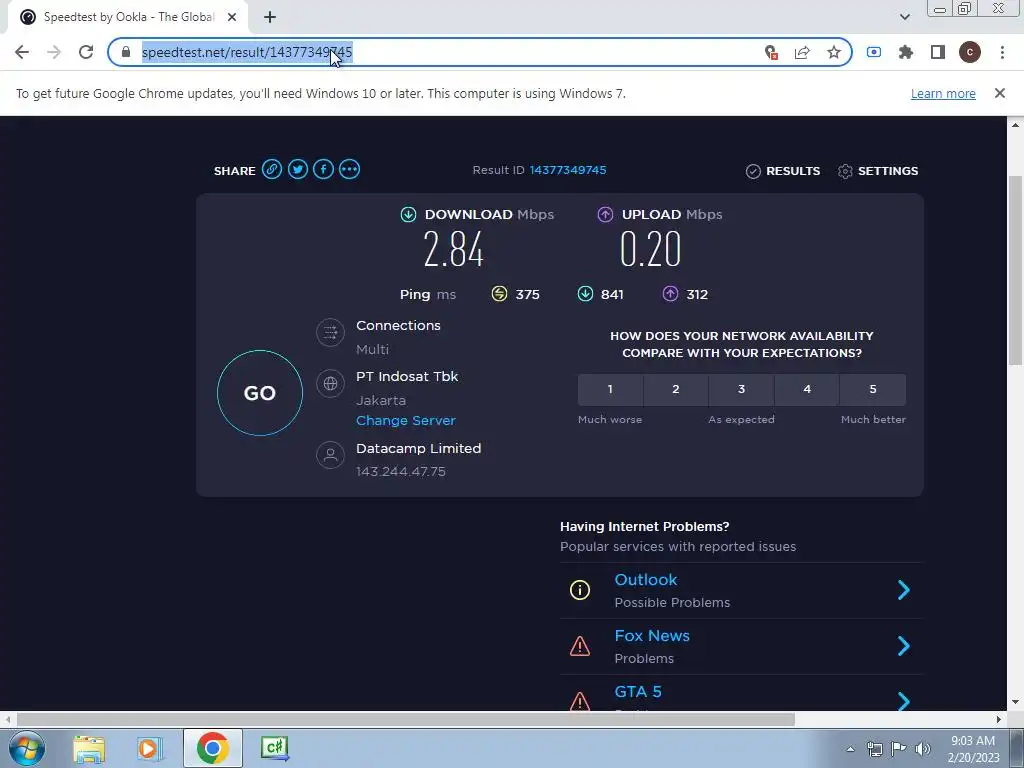1024x768 pixels.
Task: Open GTA 5 reported issues
Action: [x=638, y=692]
